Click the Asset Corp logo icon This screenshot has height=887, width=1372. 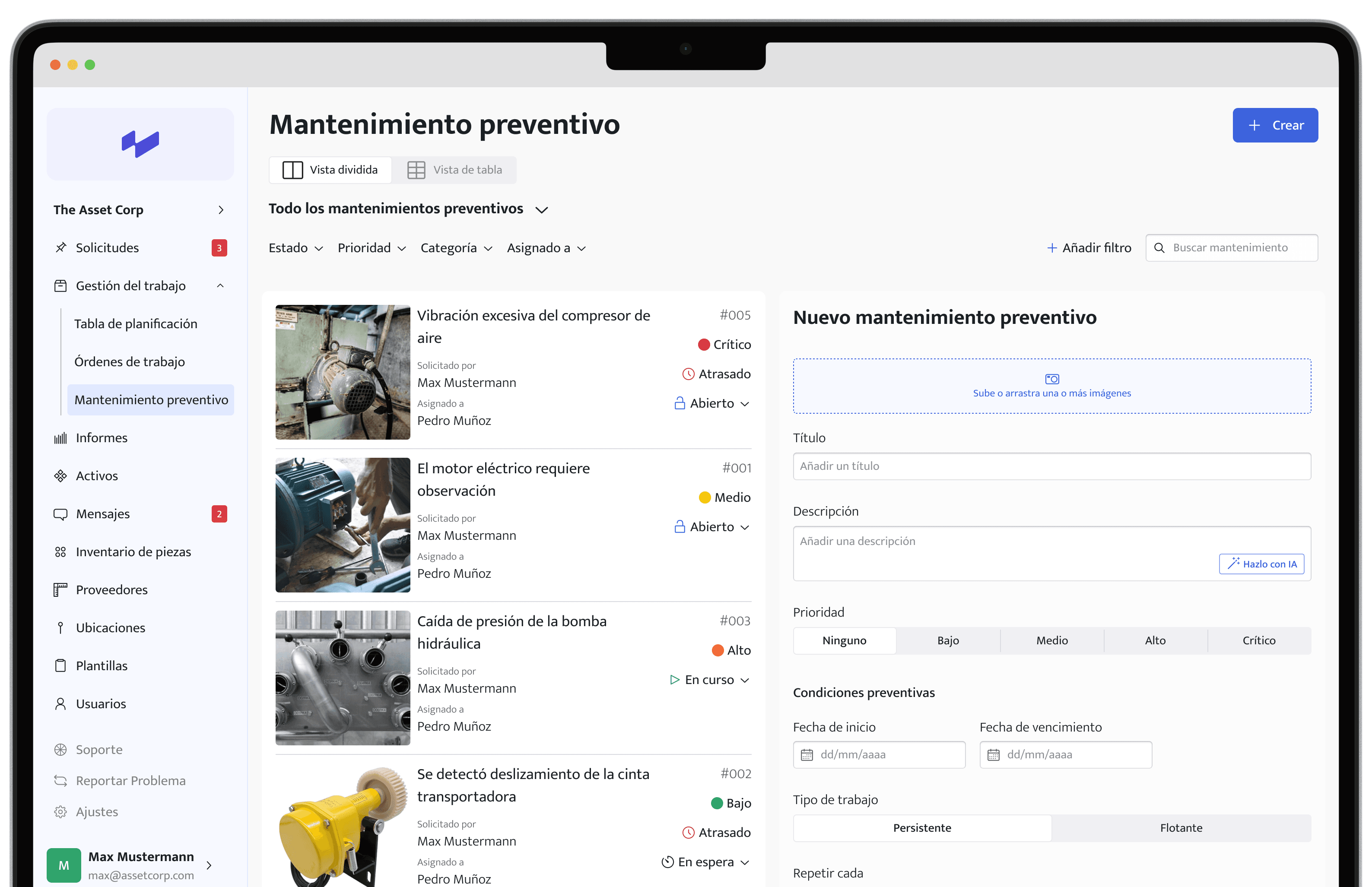click(140, 143)
